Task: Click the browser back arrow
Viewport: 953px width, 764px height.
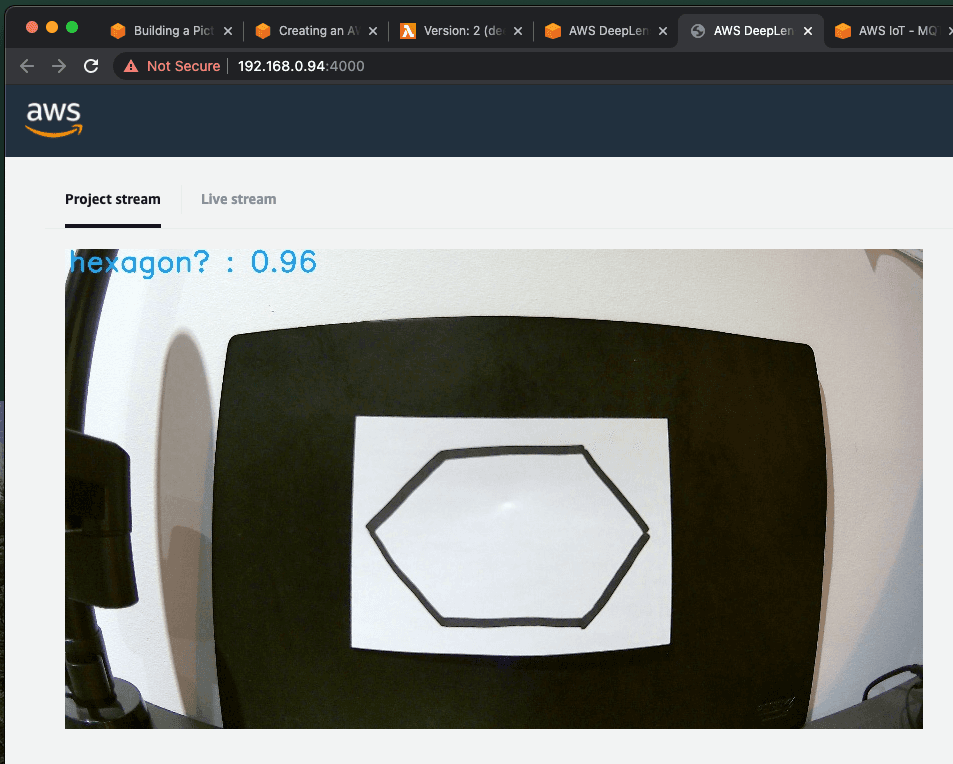Action: 27,66
